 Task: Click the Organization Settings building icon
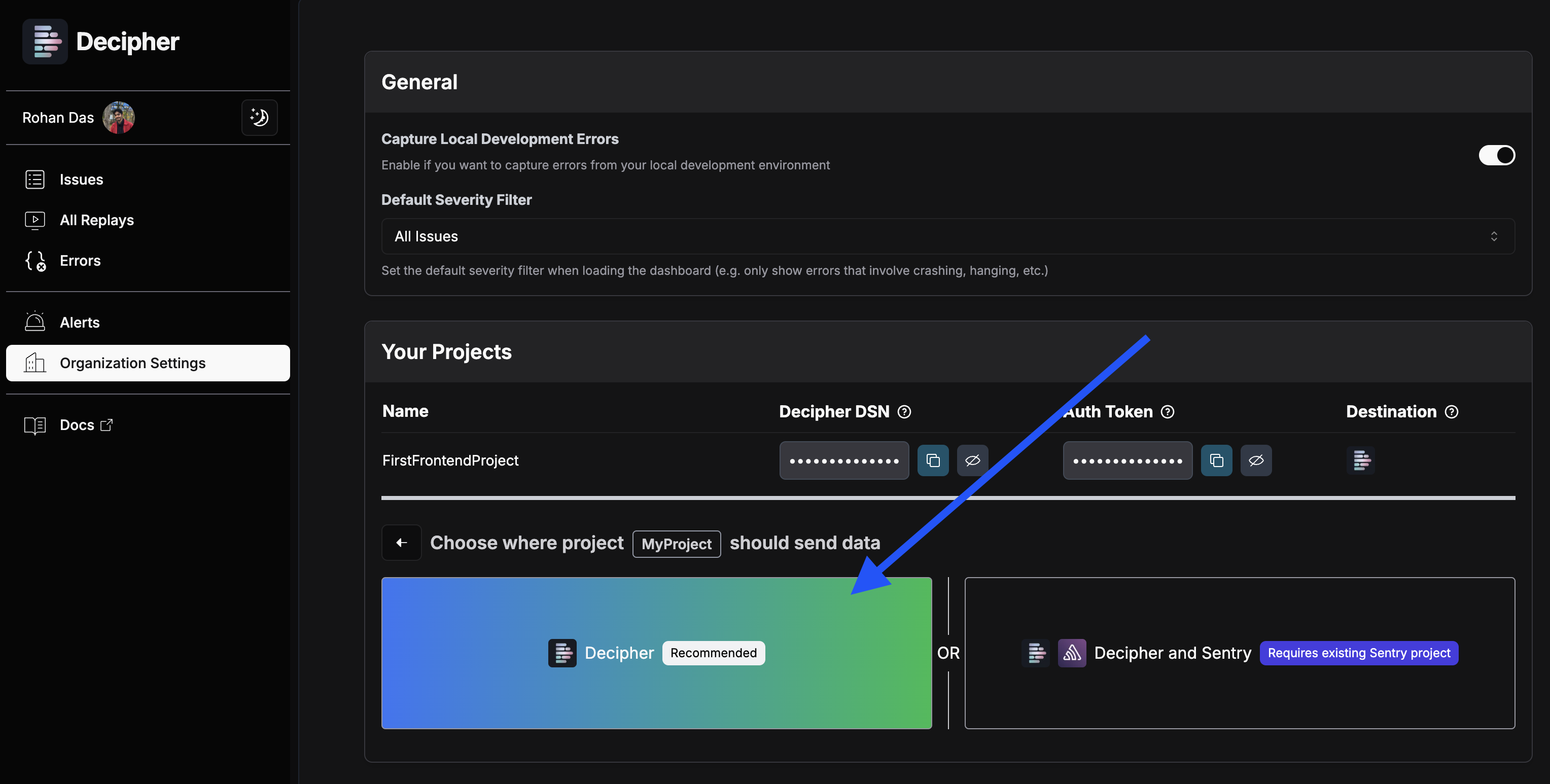coord(35,362)
